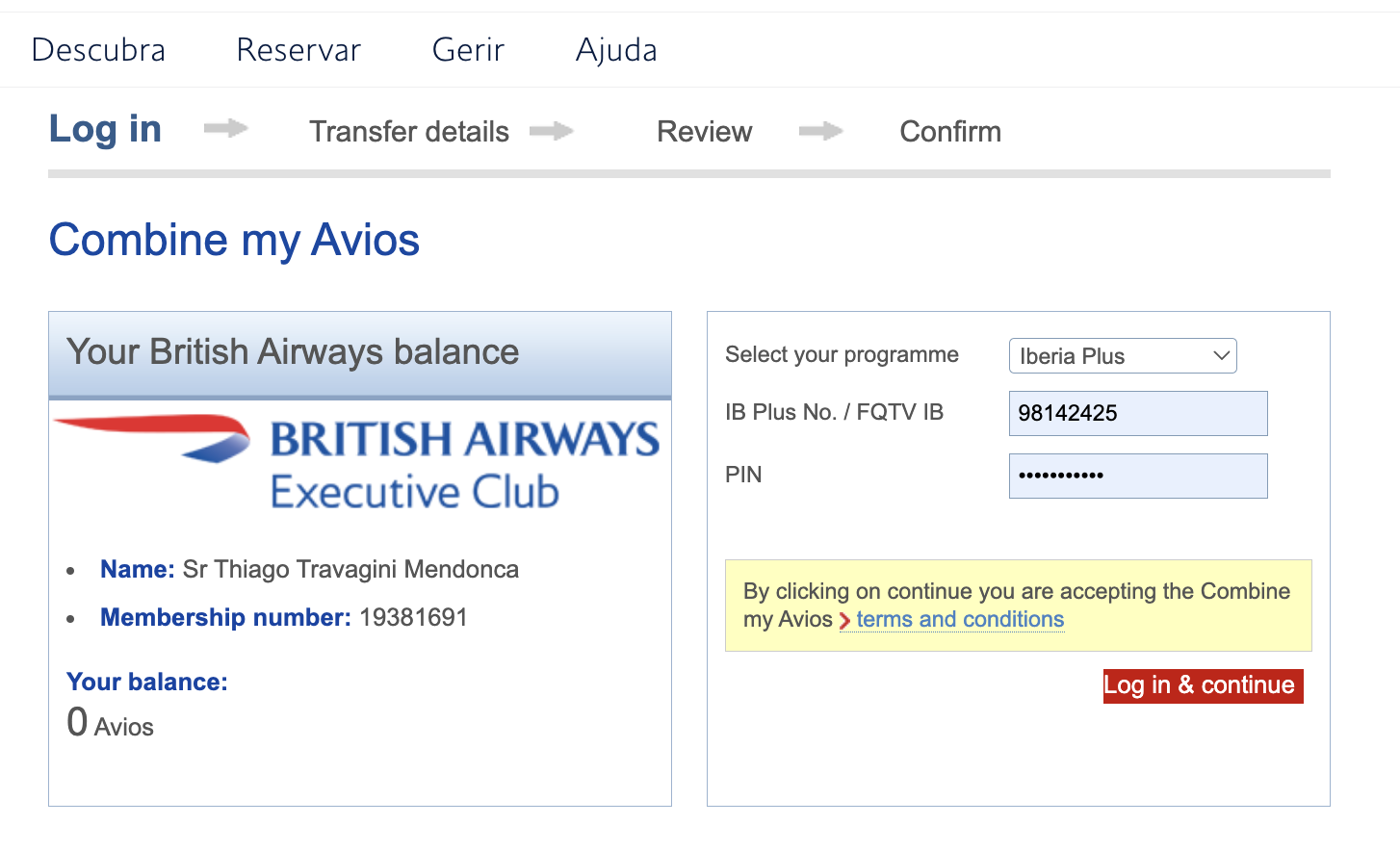
Task: Go to the Log in step
Action: click(105, 129)
